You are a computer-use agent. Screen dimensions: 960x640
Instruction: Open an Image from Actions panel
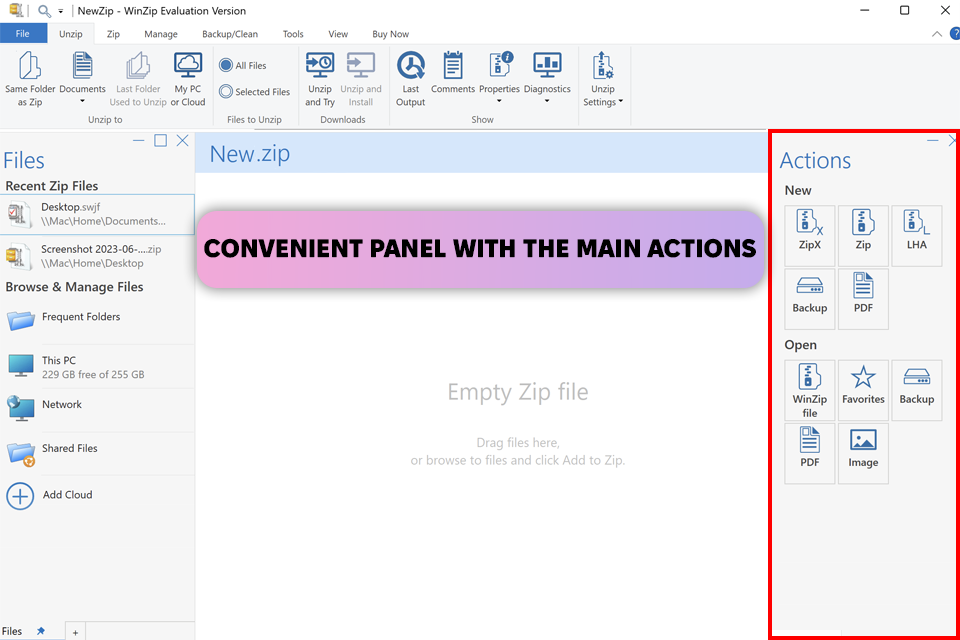pos(863,453)
